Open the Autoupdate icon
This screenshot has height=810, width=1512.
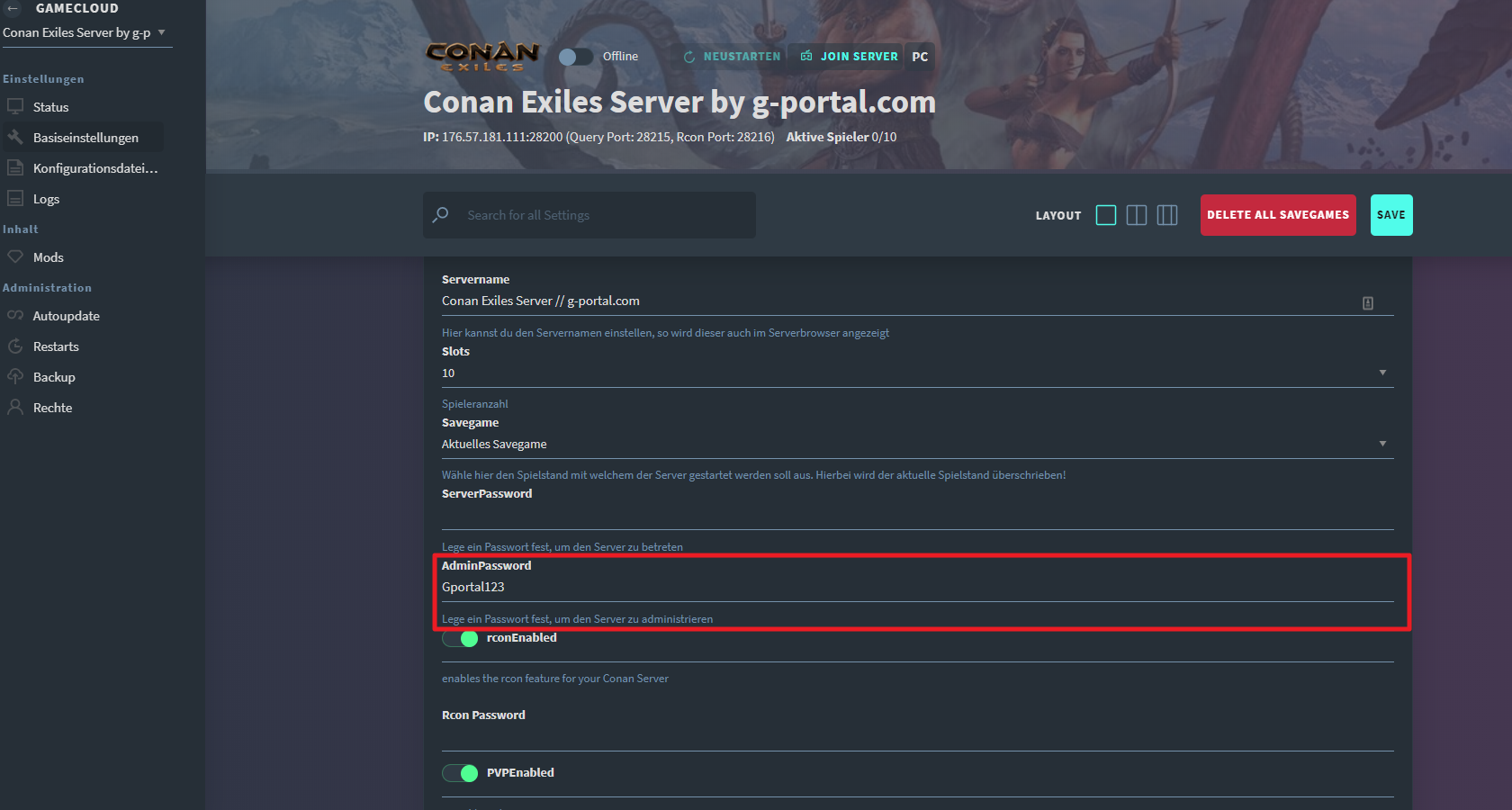tap(15, 315)
